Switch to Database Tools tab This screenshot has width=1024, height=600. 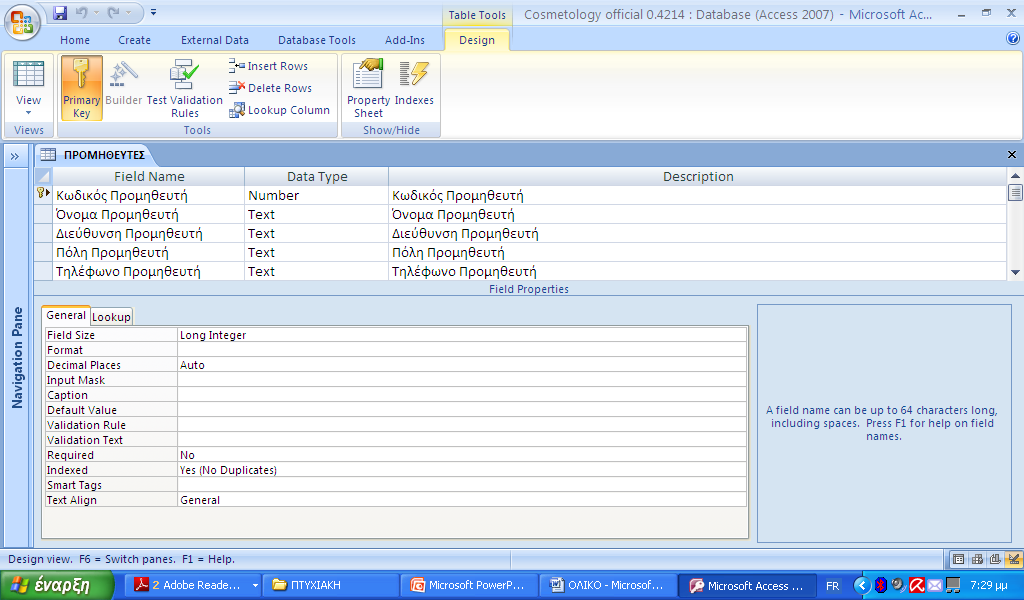tap(317, 40)
